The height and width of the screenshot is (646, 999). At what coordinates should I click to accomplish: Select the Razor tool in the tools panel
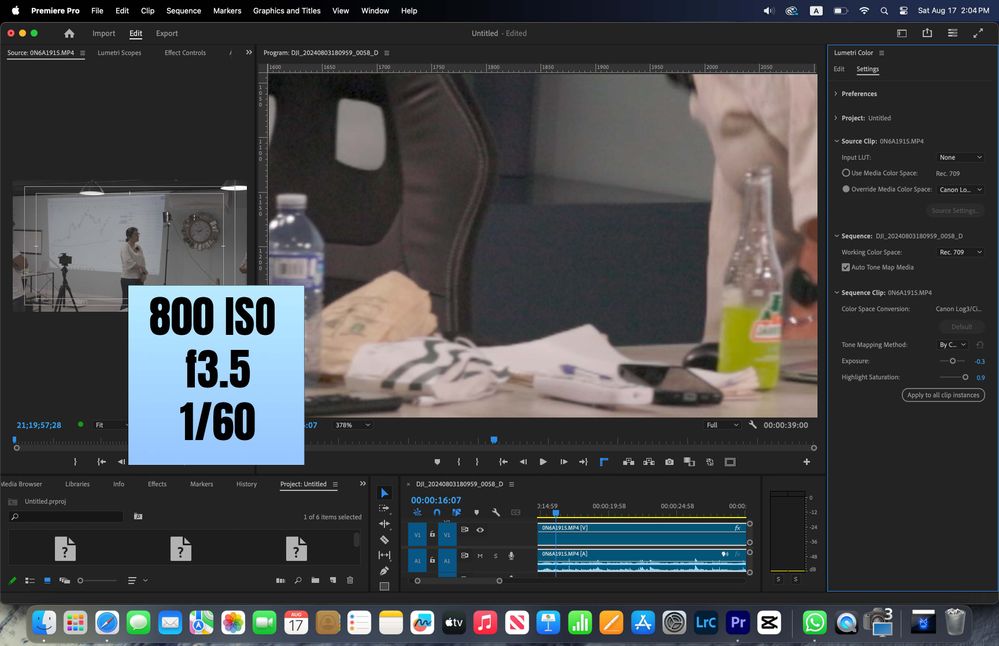pyautogui.click(x=384, y=539)
